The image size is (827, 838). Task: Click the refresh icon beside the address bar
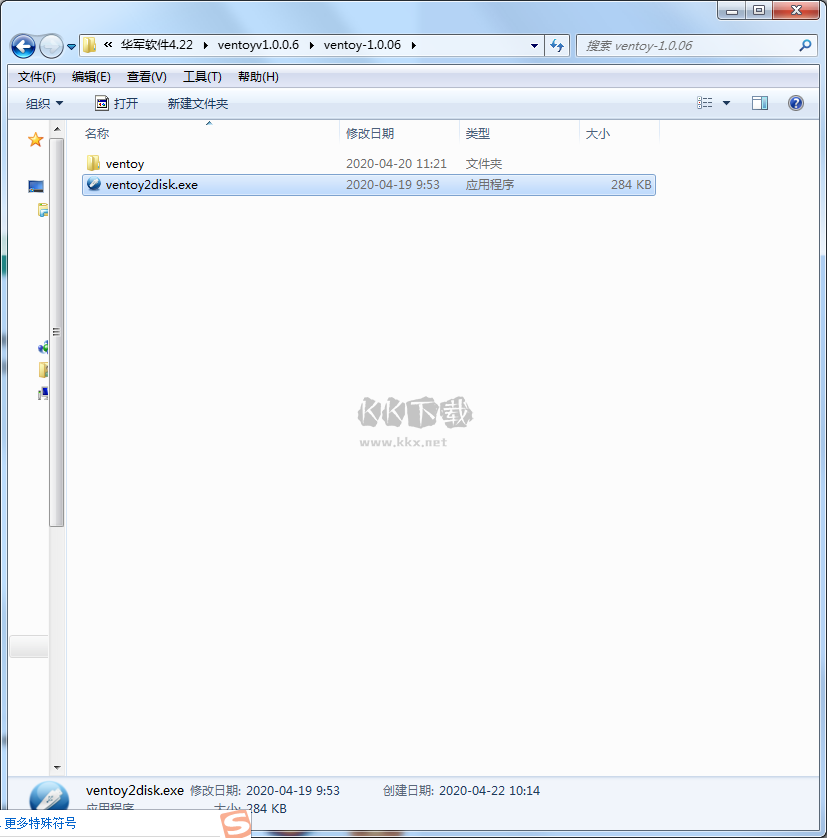(557, 45)
